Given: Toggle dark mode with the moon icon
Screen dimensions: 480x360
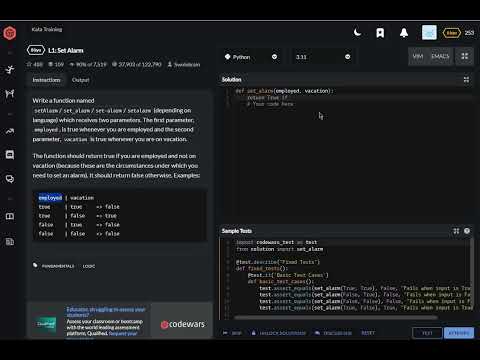Looking at the screenshot, I should click(x=357, y=33).
